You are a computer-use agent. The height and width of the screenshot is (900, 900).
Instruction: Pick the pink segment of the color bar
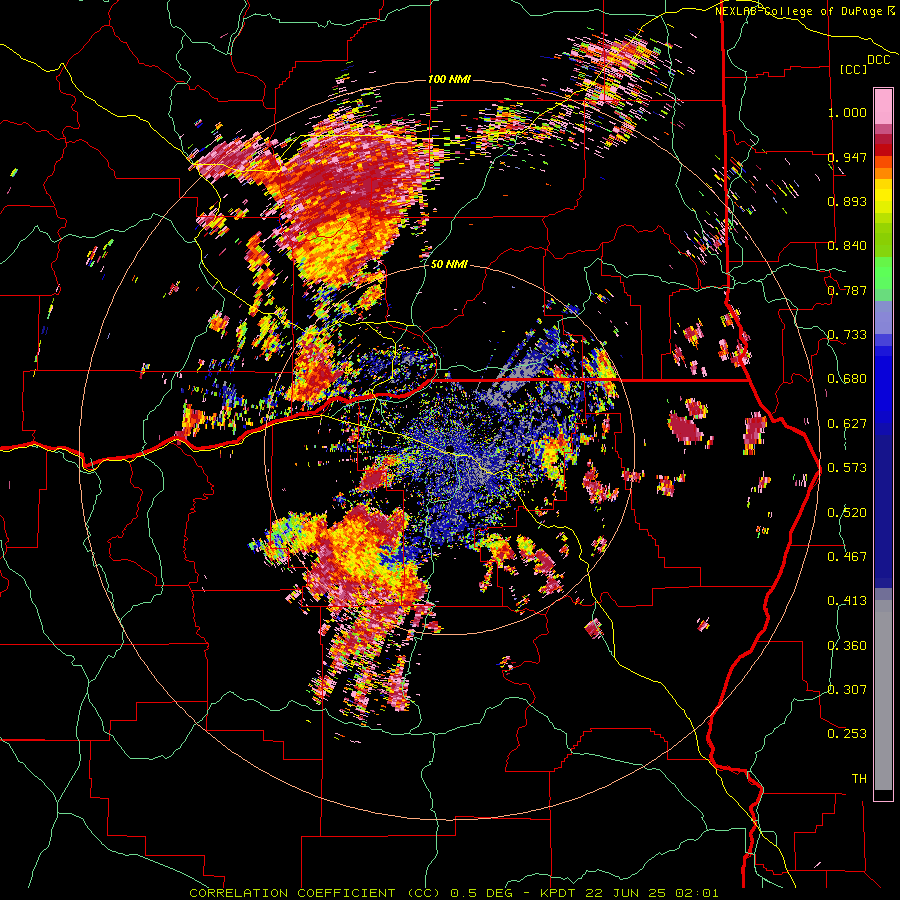point(883,106)
